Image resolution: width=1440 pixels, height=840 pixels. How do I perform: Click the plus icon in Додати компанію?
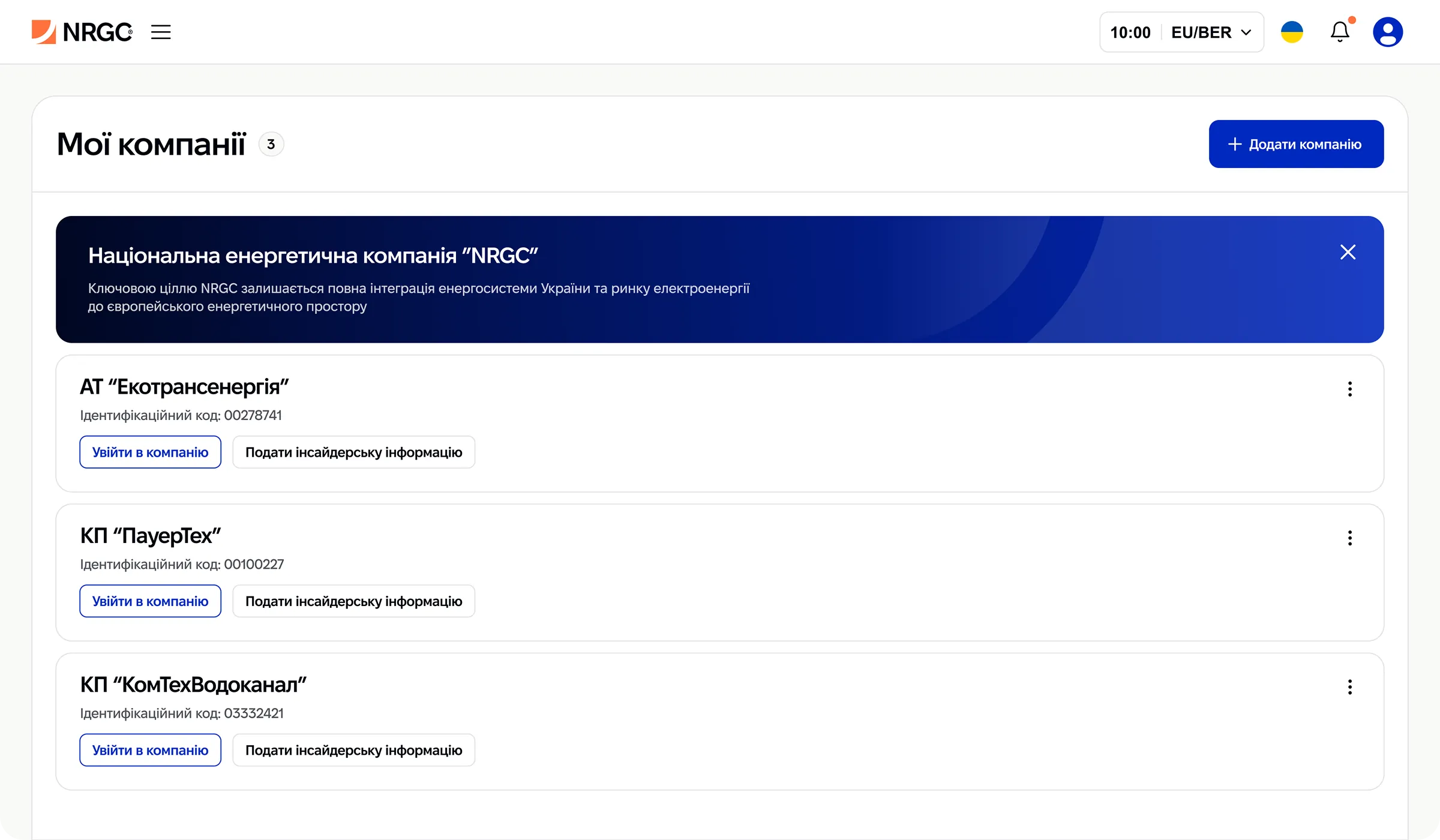click(x=1235, y=144)
